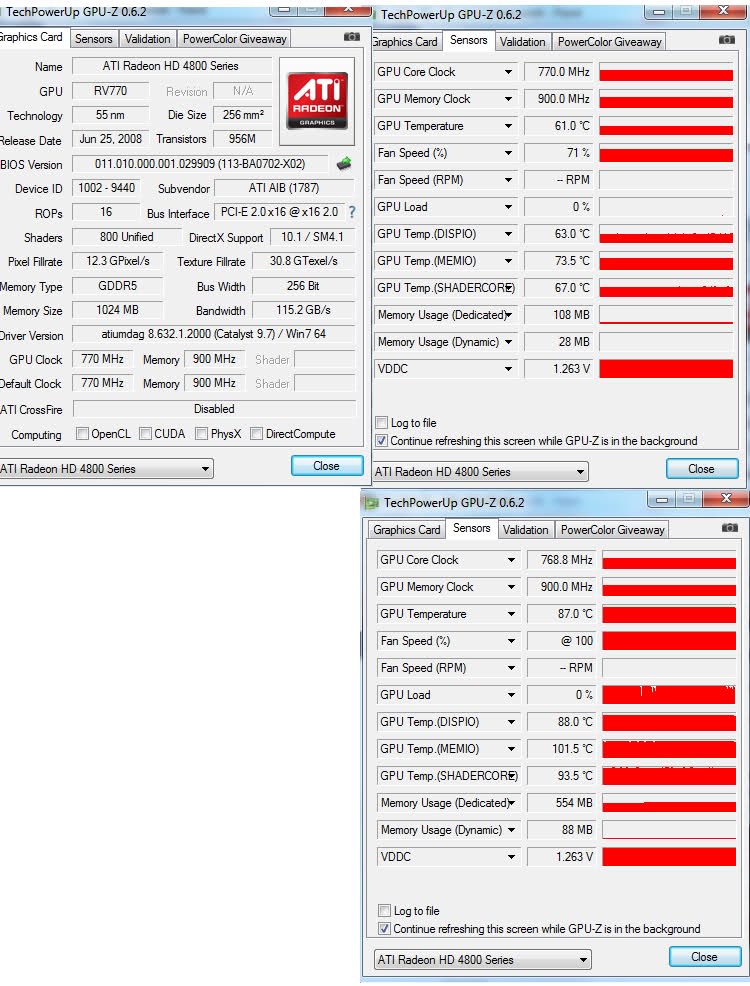
Task: Open PowerColor Giveaway tab in bottom window
Action: click(x=612, y=530)
